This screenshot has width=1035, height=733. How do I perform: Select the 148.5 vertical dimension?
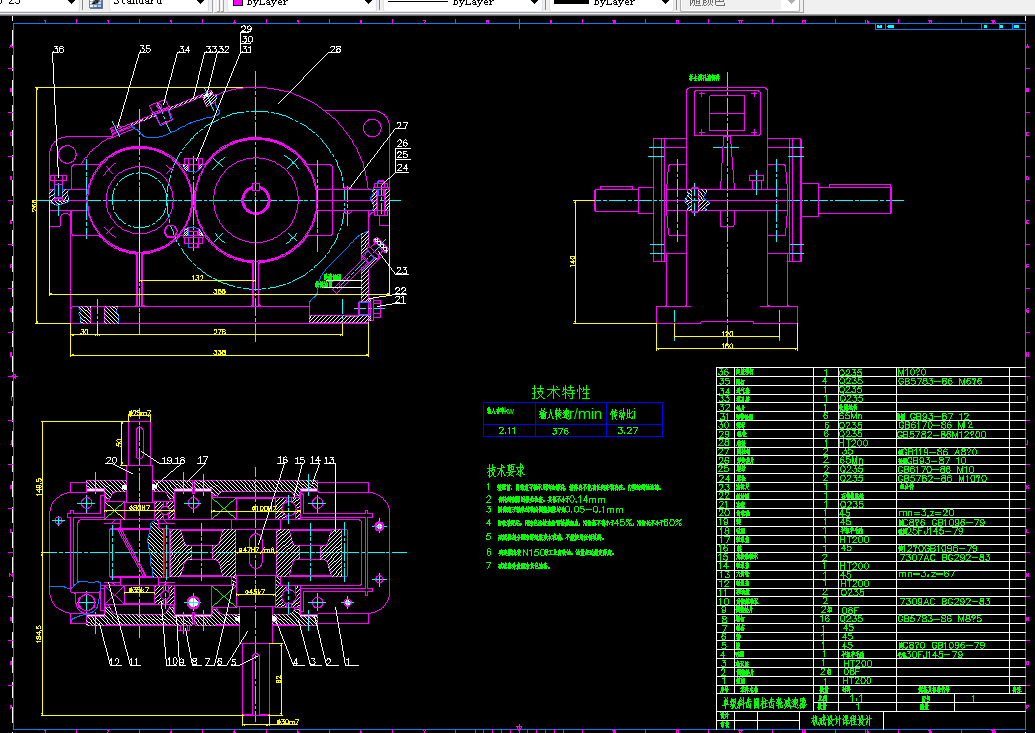(39, 487)
